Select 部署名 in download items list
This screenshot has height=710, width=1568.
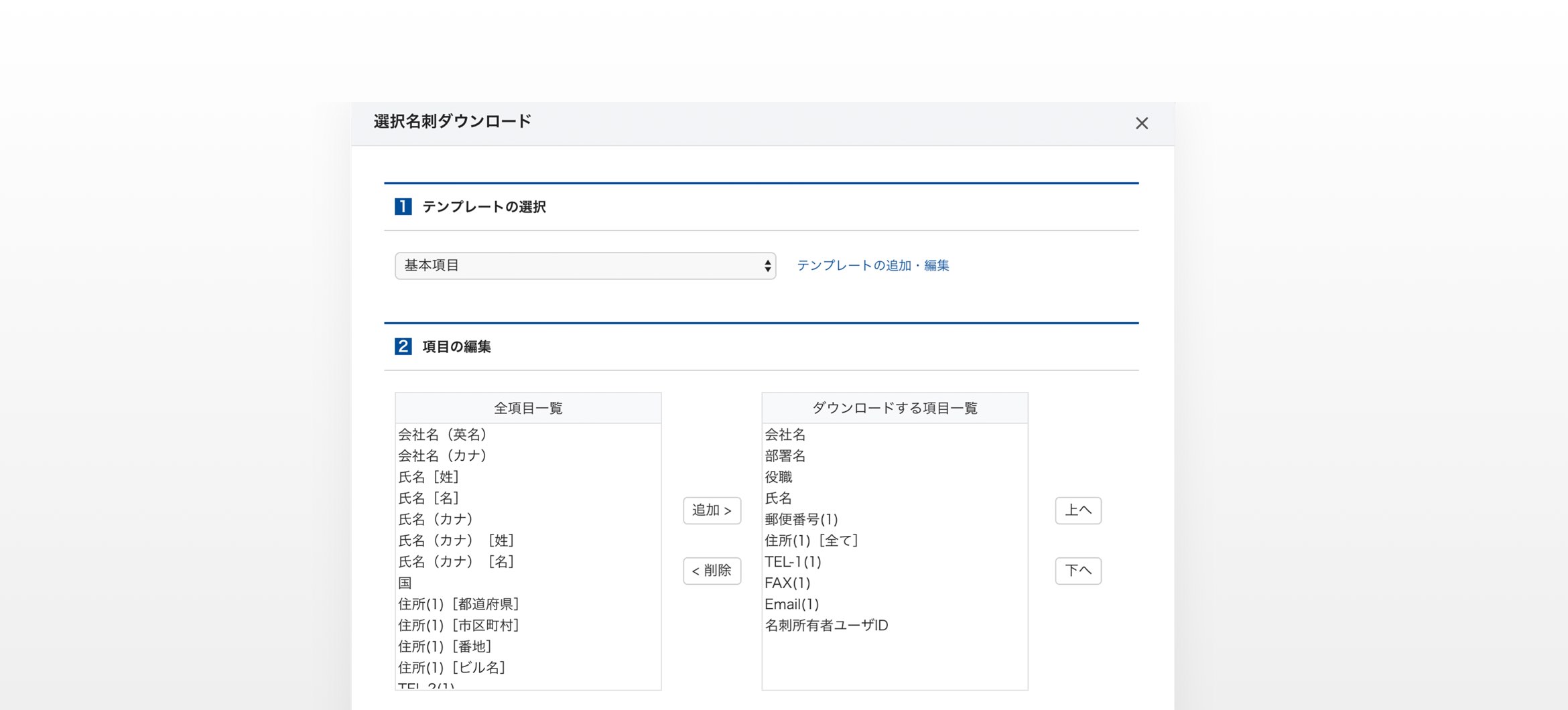(895, 456)
